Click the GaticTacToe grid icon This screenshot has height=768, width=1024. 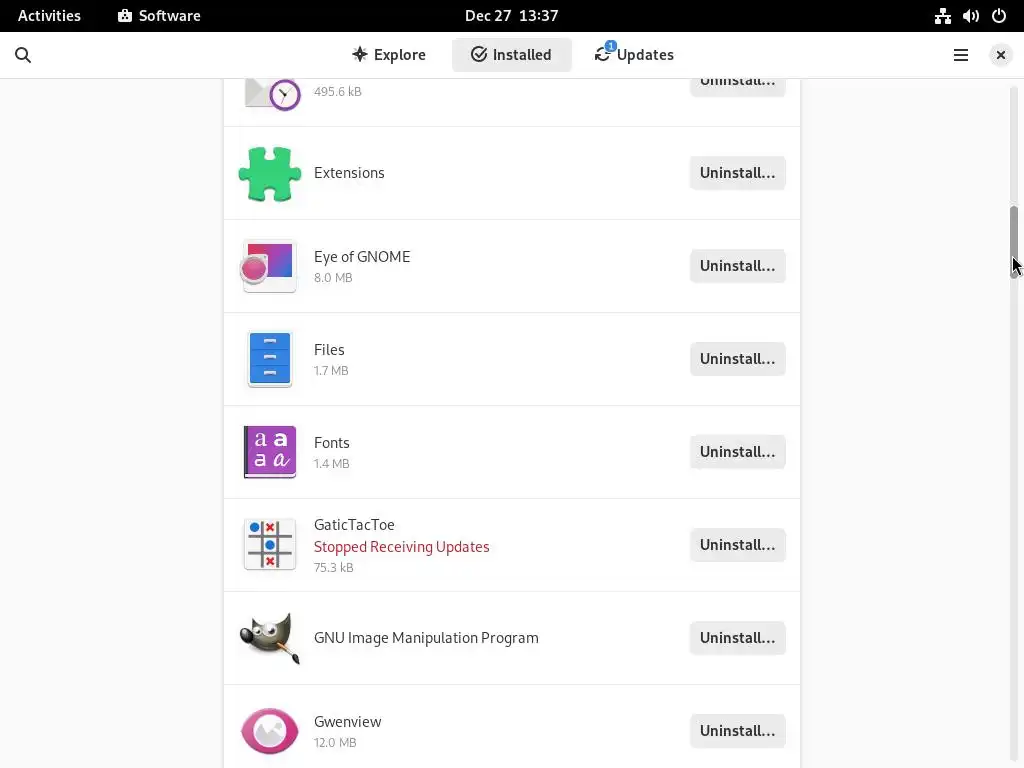tap(270, 545)
